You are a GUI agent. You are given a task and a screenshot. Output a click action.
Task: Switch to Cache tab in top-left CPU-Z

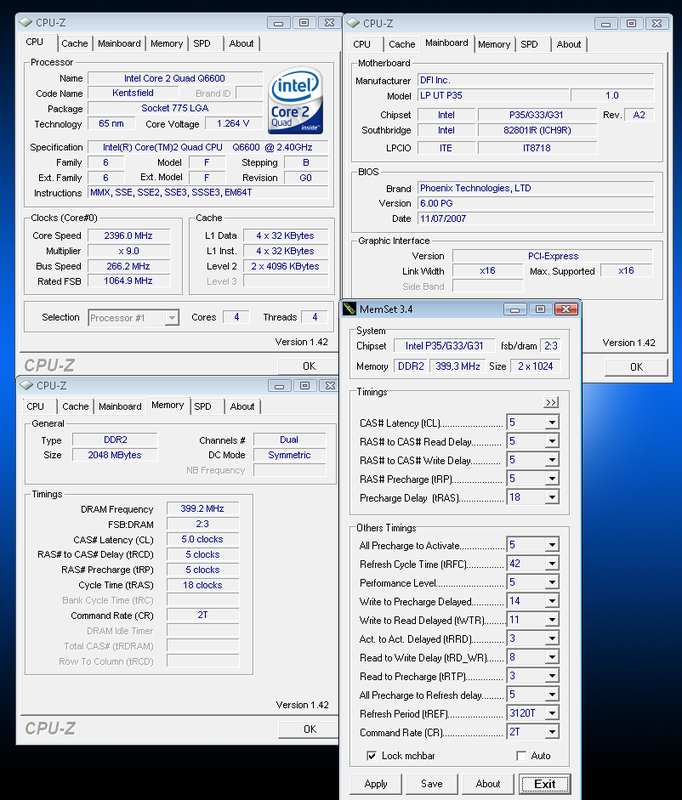[74, 44]
